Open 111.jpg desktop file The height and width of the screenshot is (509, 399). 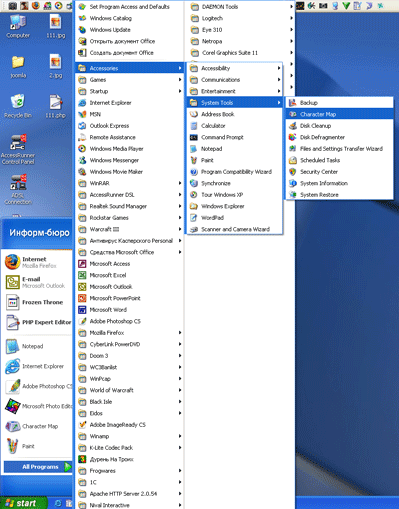click(x=55, y=26)
